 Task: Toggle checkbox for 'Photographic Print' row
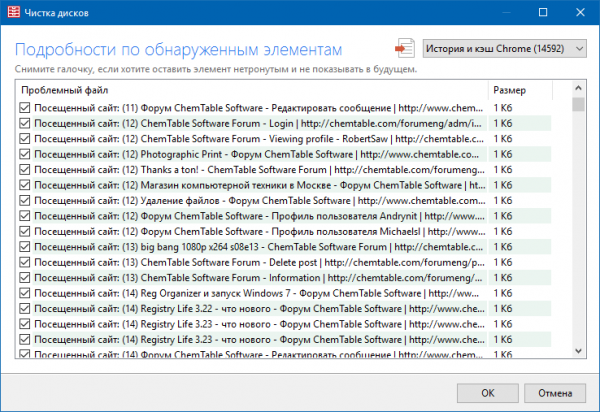point(25,154)
